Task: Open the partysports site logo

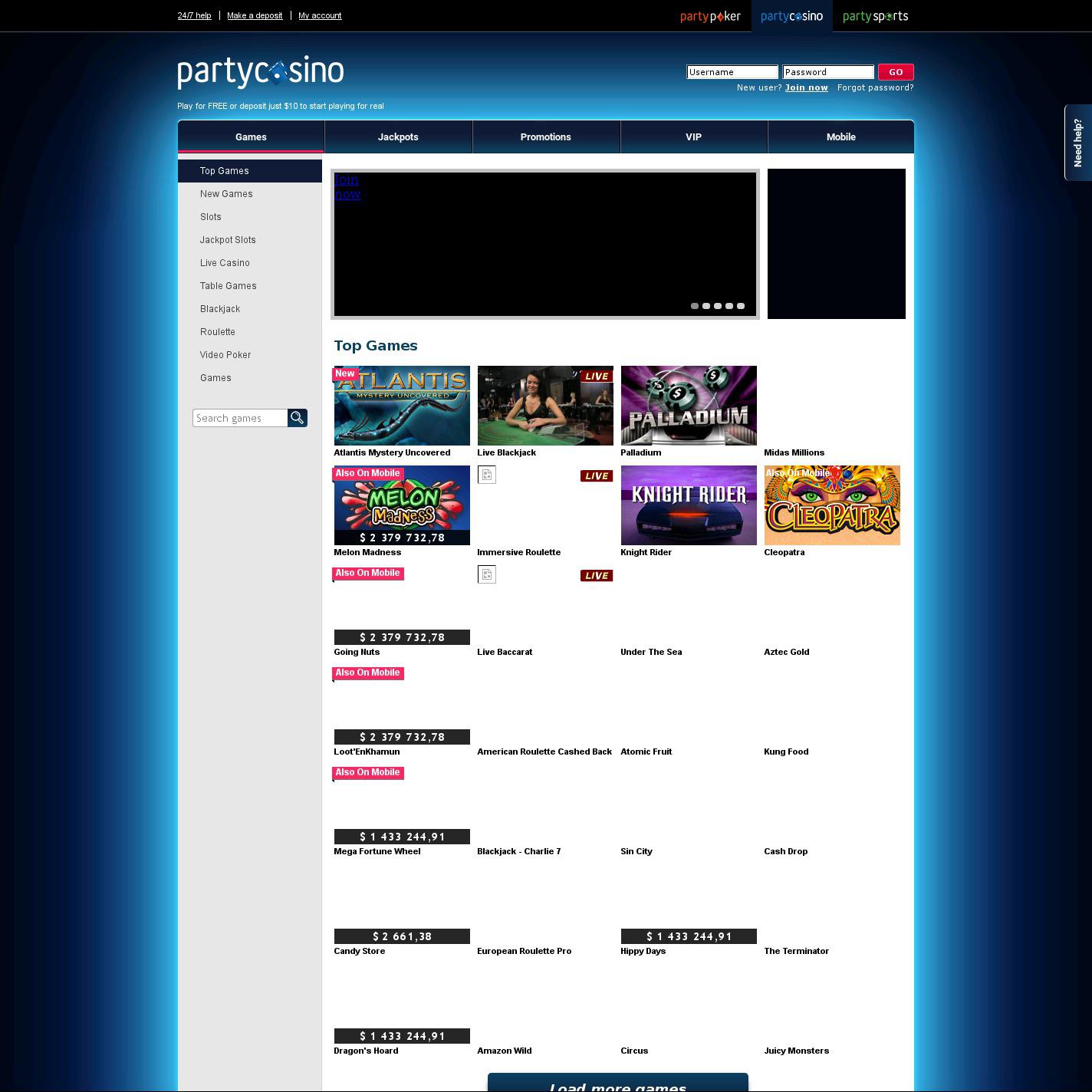Action: coord(875,16)
